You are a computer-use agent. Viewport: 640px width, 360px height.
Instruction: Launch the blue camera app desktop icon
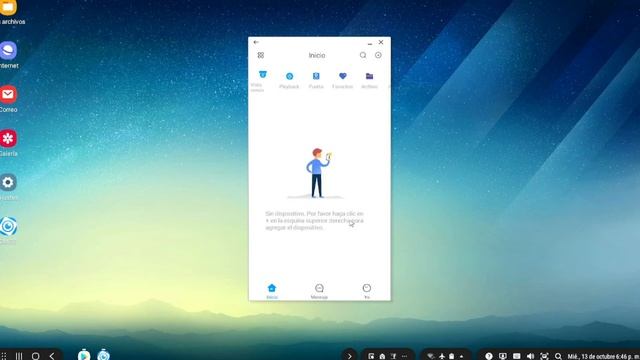pos(8,227)
